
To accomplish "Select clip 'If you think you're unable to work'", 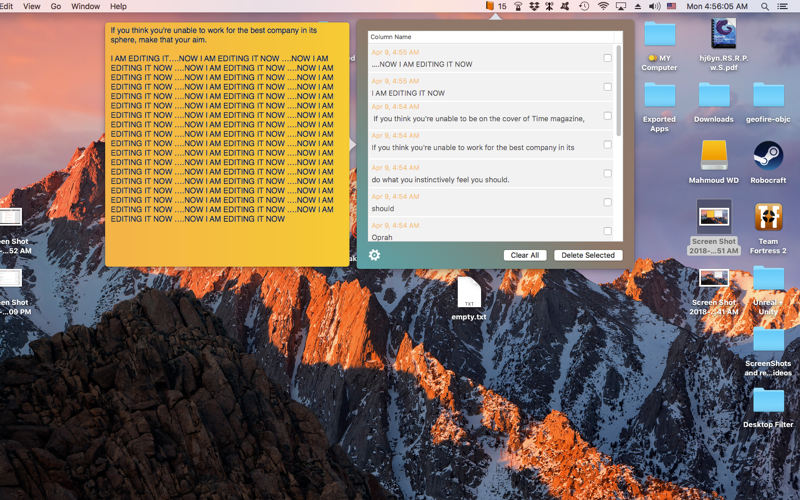I will (472, 147).
